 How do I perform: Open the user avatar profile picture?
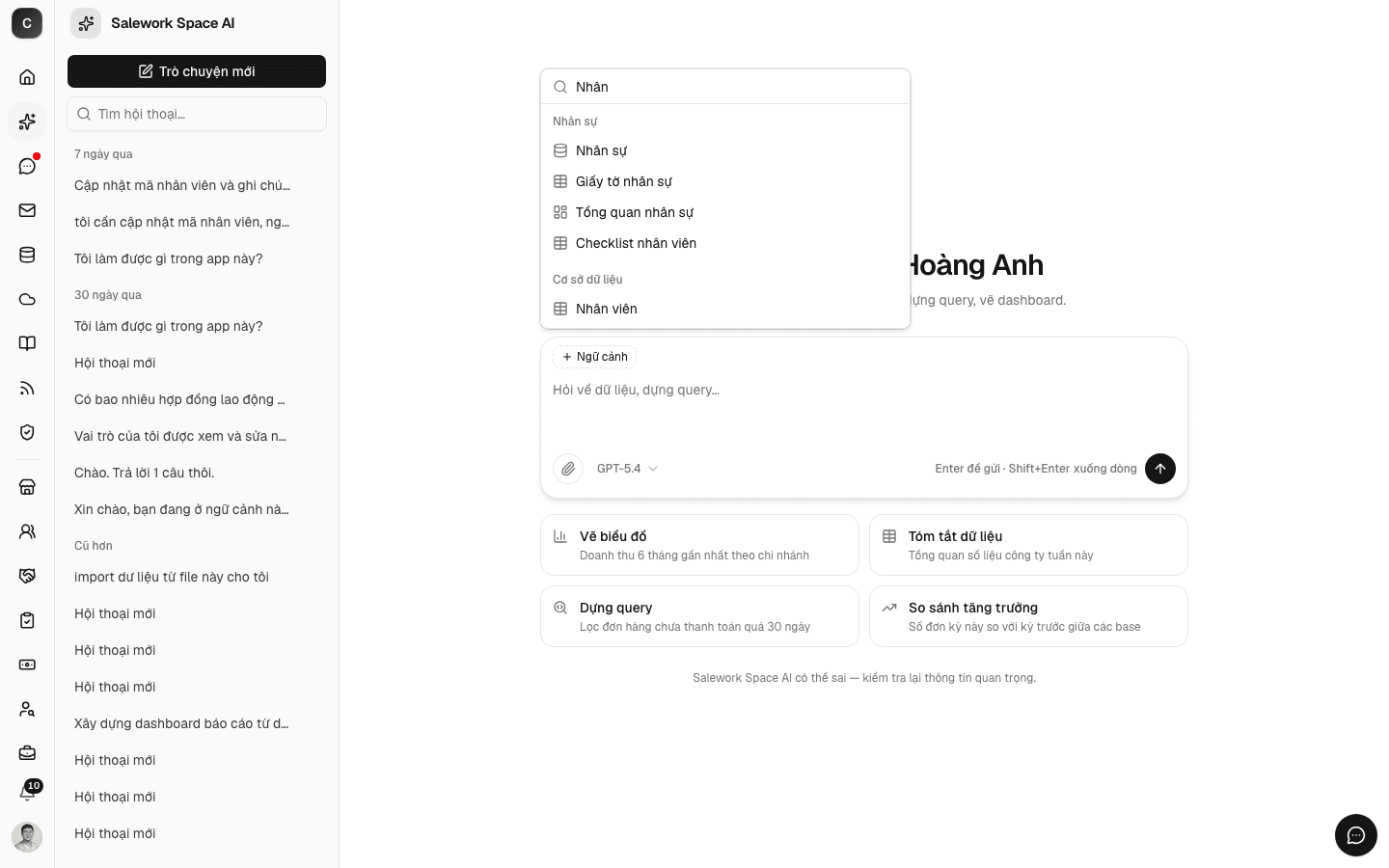click(x=27, y=837)
